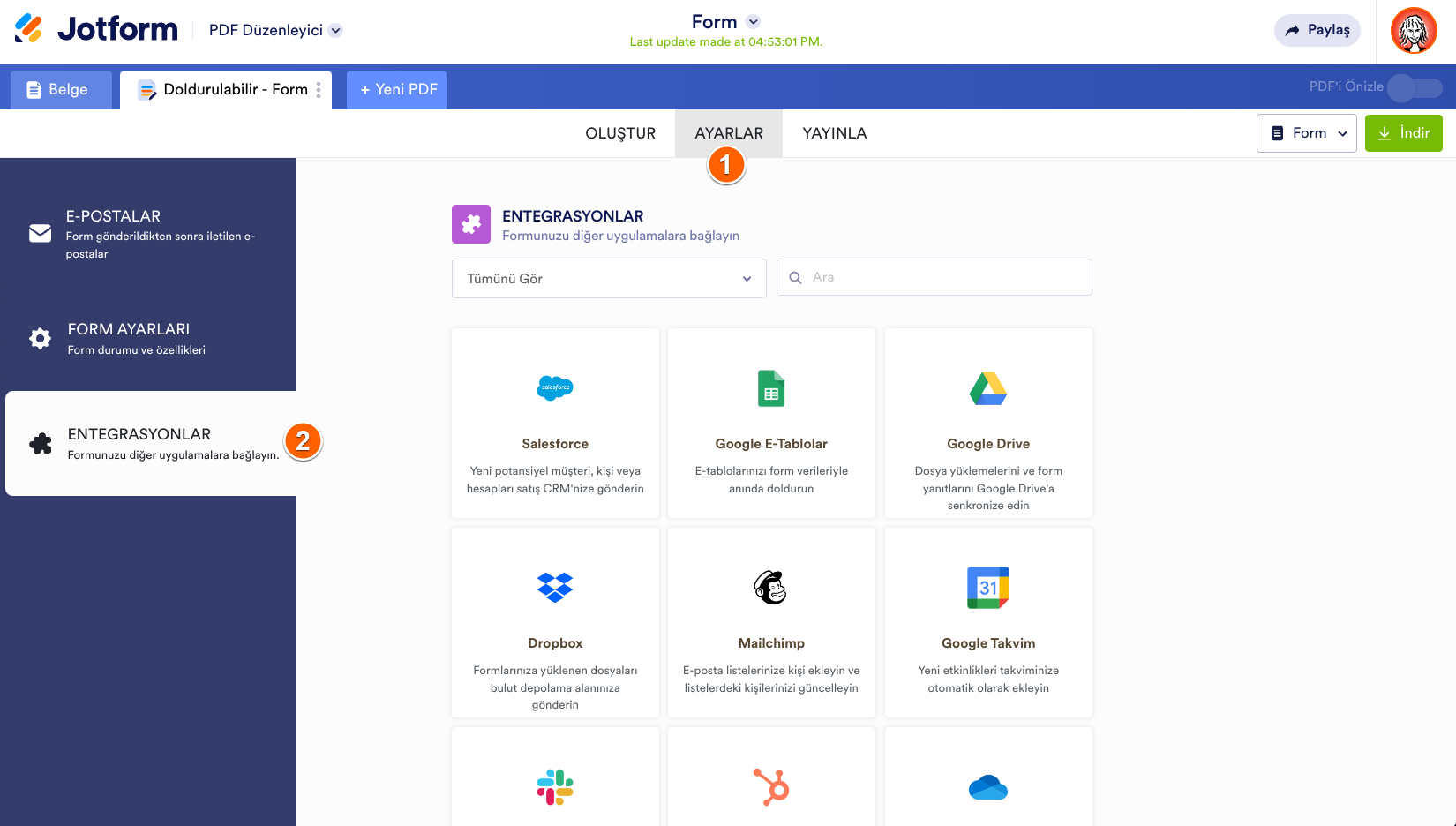1456x826 pixels.
Task: Switch to the AYARLAR tab
Action: 729,133
